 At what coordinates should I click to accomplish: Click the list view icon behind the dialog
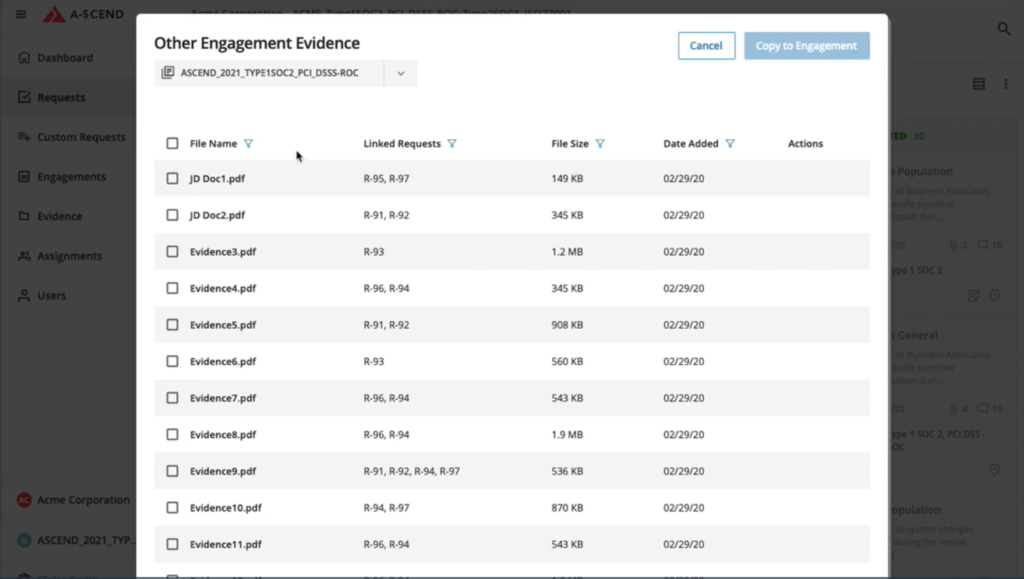[978, 84]
